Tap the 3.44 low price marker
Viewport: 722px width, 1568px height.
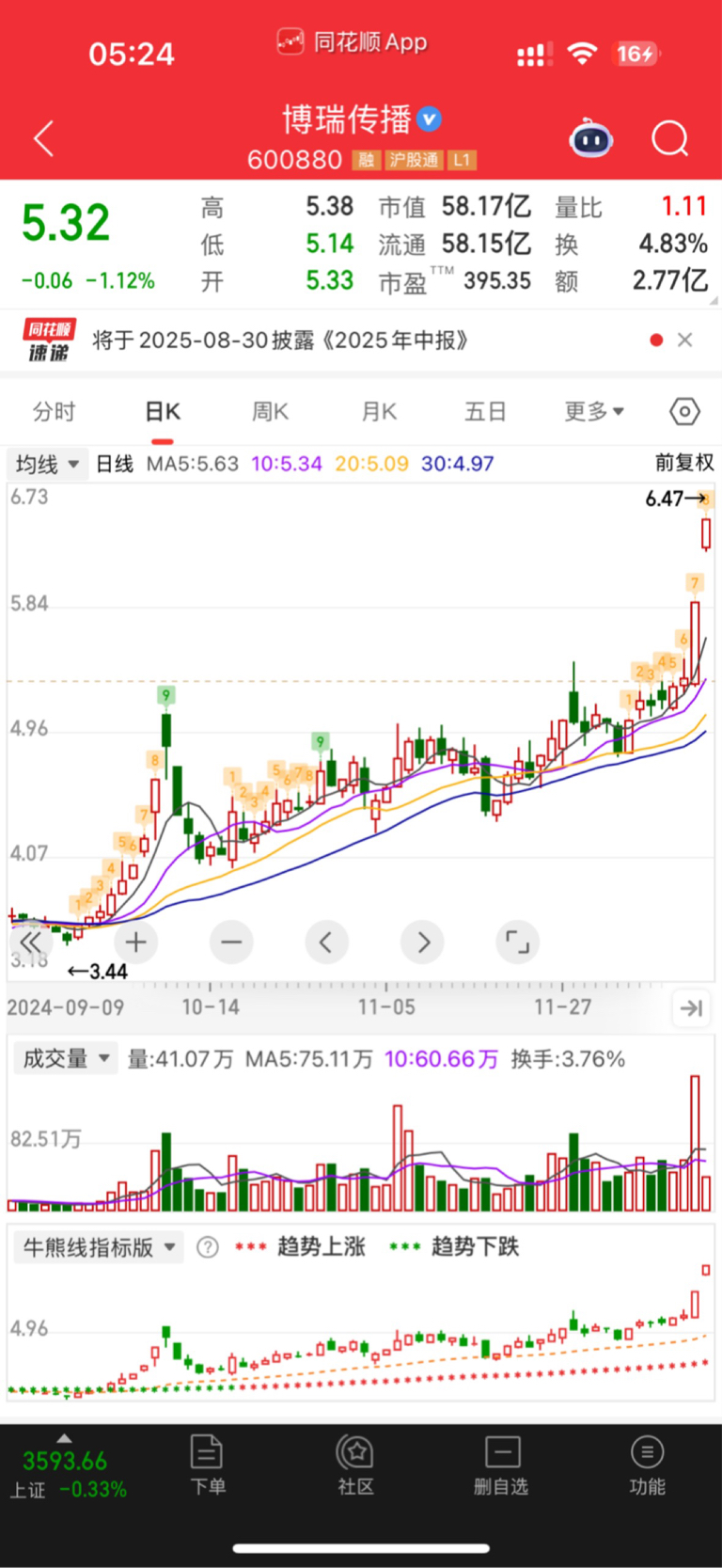coord(98,971)
